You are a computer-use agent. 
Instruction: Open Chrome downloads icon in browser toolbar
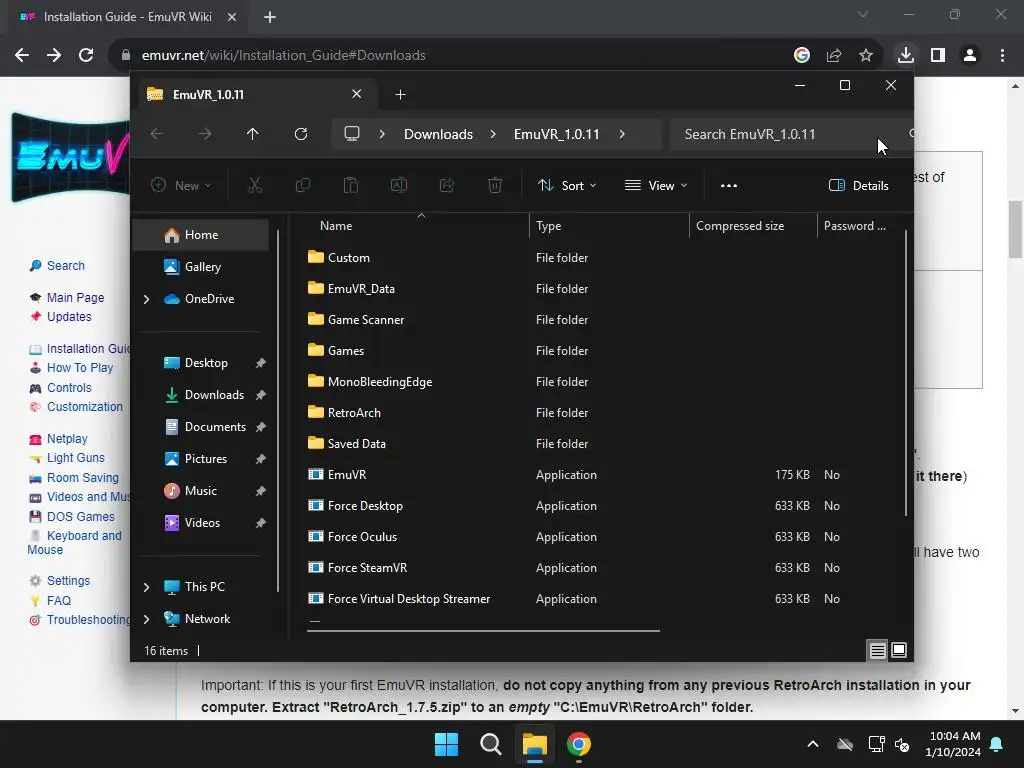tap(906, 55)
